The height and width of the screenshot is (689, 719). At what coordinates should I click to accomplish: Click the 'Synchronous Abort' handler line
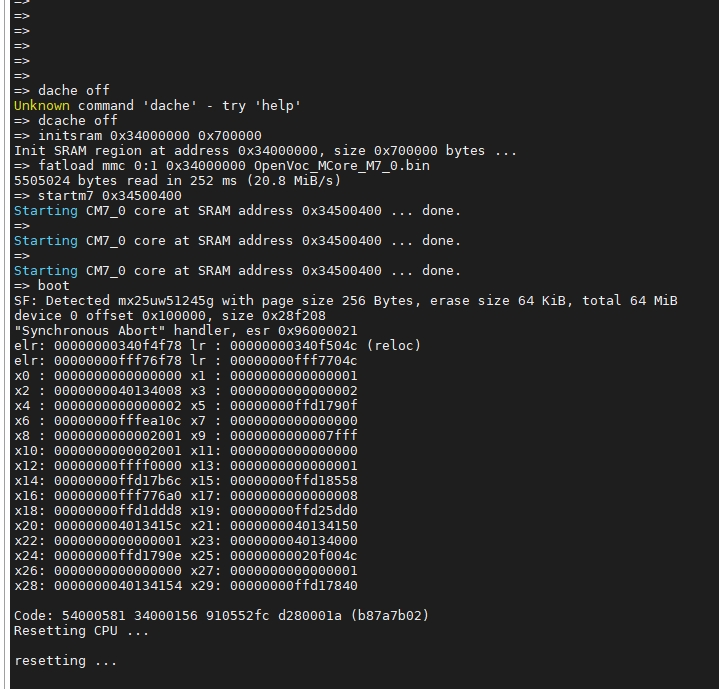pyautogui.click(x=185, y=330)
